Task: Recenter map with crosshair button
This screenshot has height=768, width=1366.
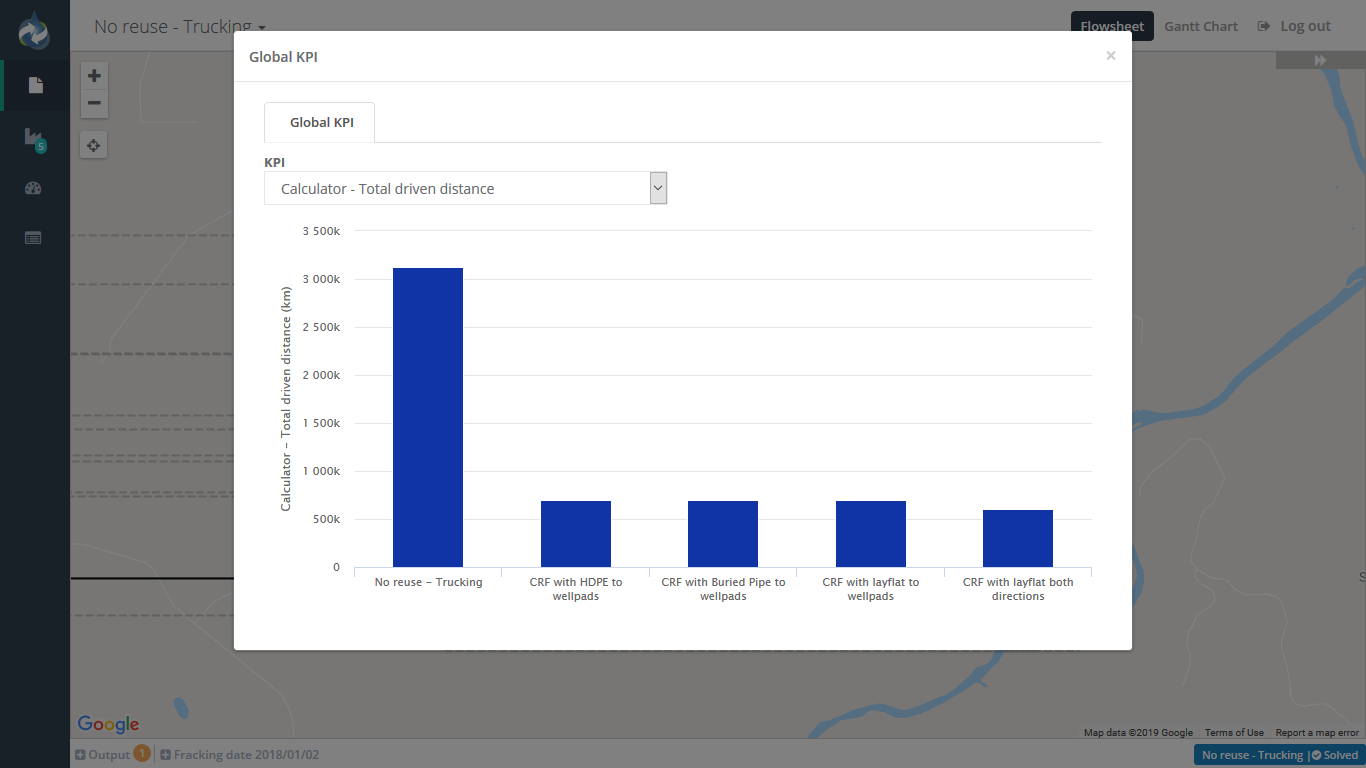Action: coord(94,146)
